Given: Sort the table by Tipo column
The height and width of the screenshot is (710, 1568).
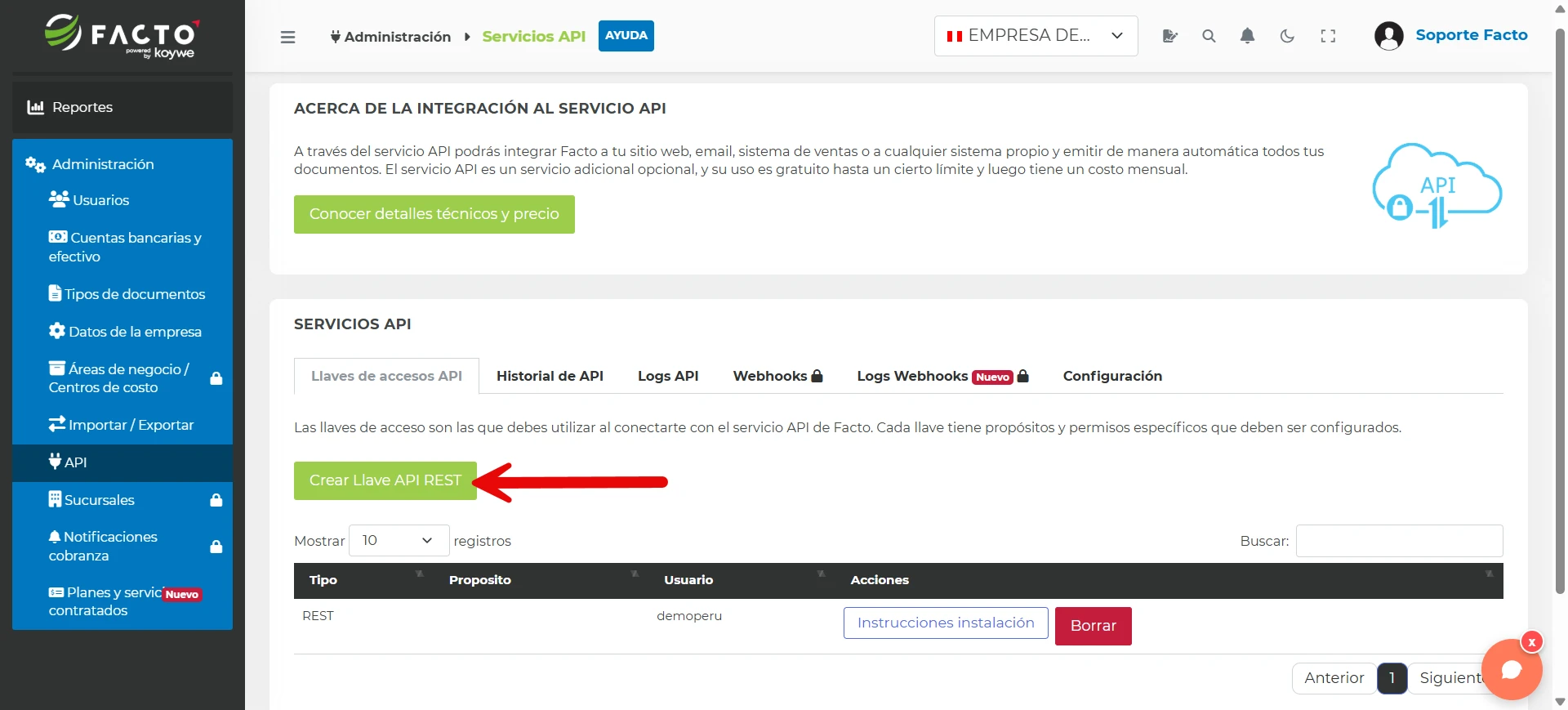Looking at the screenshot, I should 364,580.
